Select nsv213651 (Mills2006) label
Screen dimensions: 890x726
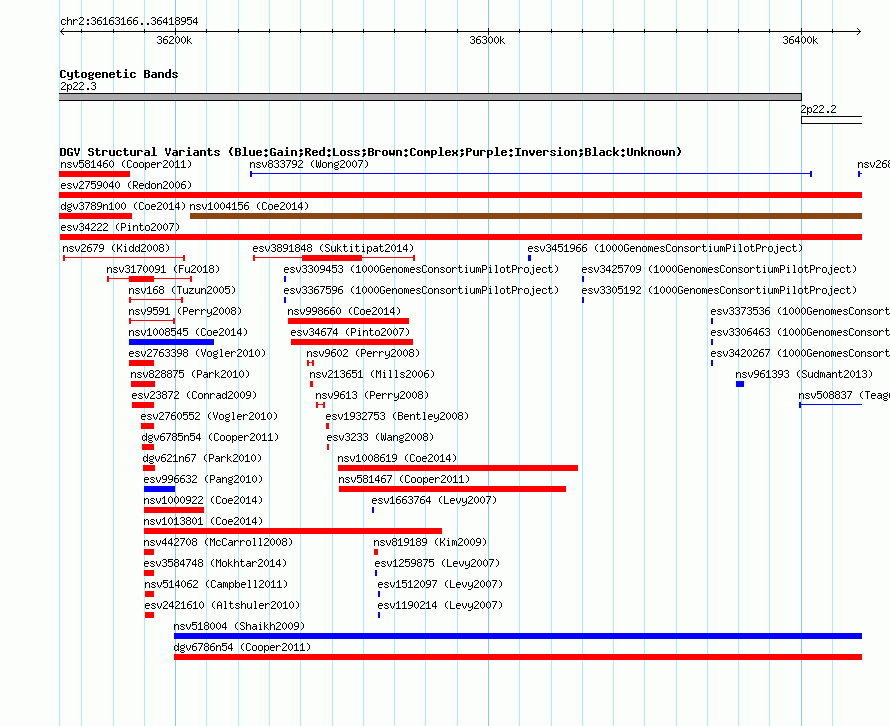pos(372,375)
